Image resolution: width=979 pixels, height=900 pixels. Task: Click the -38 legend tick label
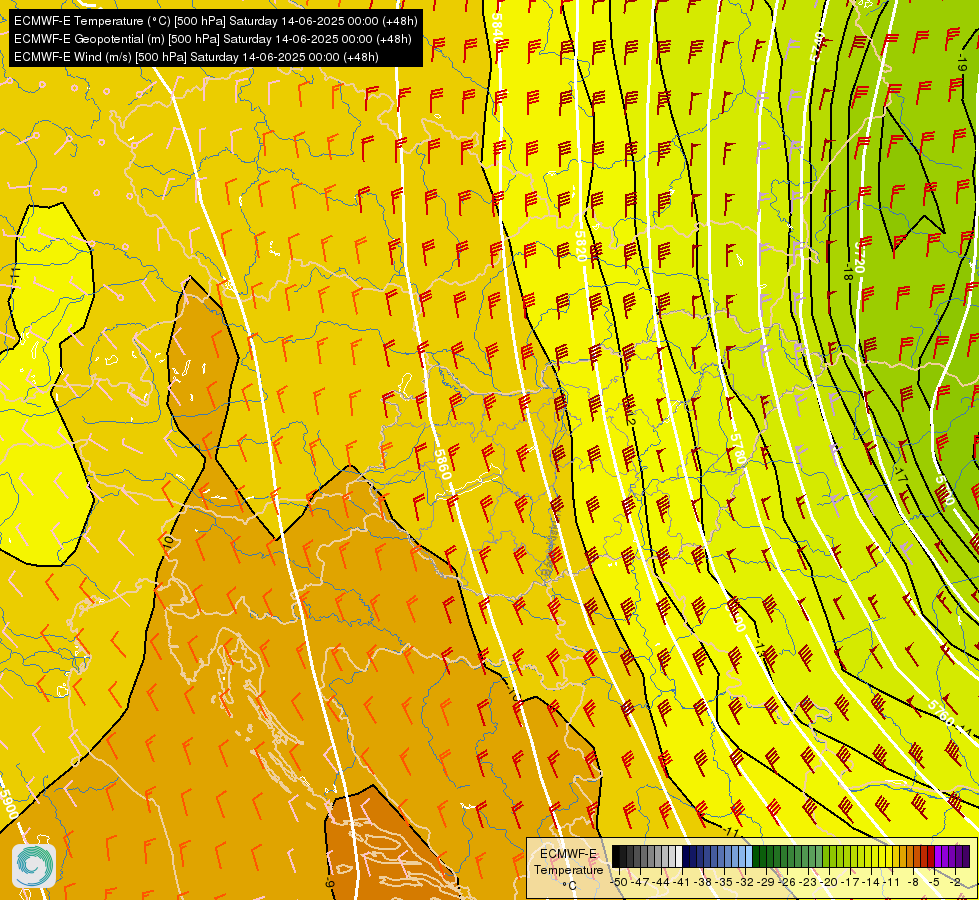[704, 882]
